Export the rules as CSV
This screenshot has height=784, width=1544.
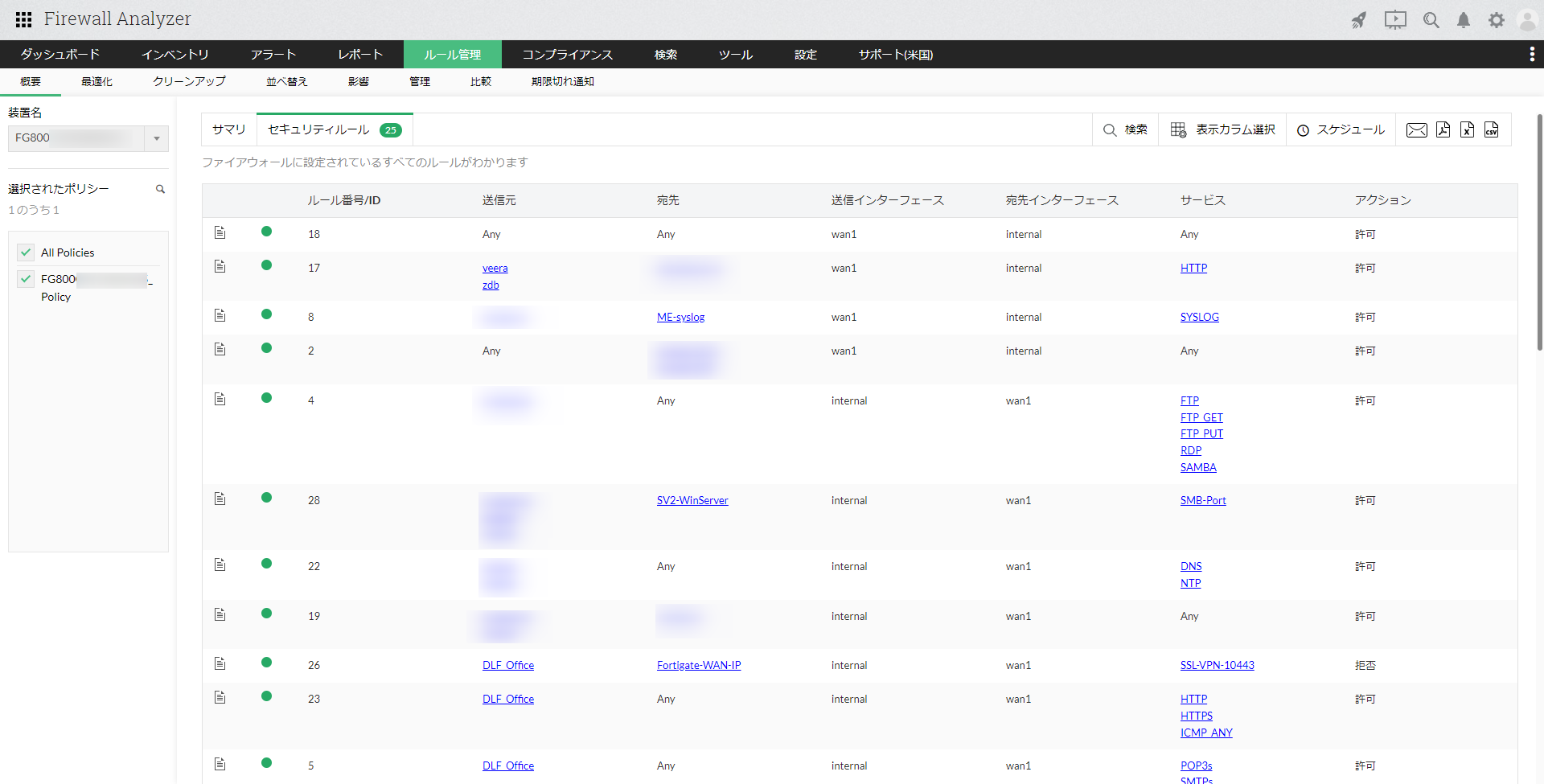tap(1491, 129)
